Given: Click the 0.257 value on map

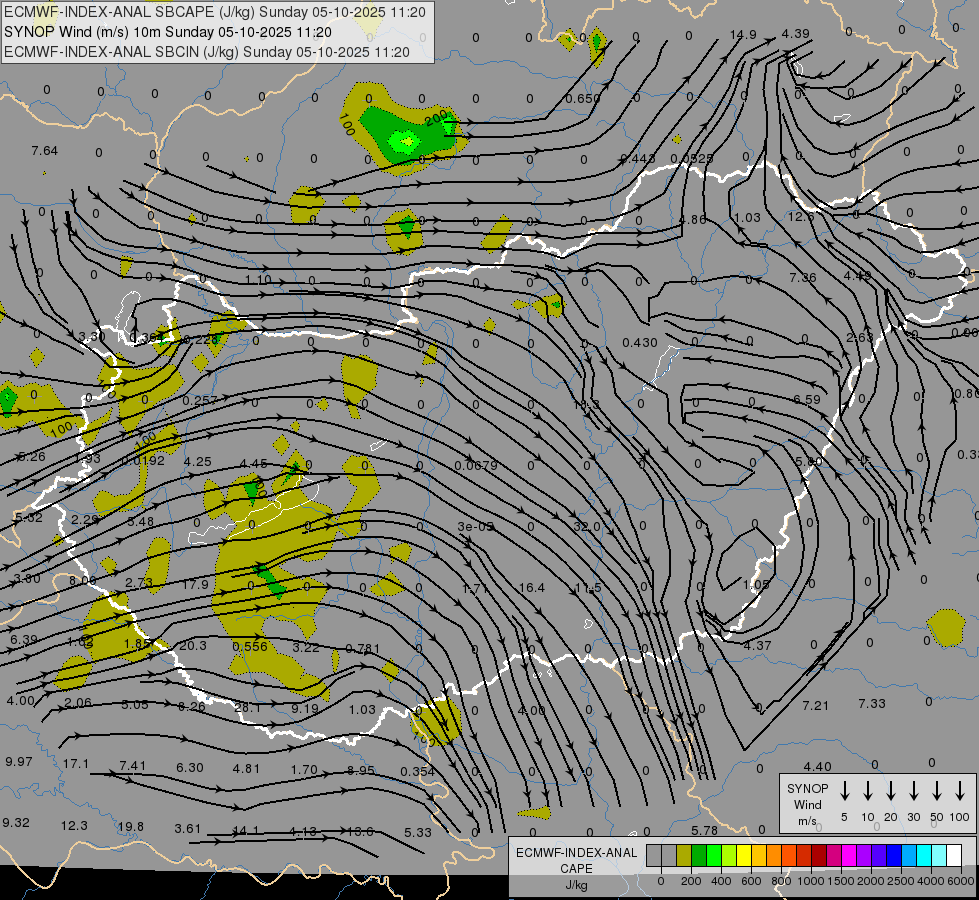Looking at the screenshot, I should pos(200,400).
